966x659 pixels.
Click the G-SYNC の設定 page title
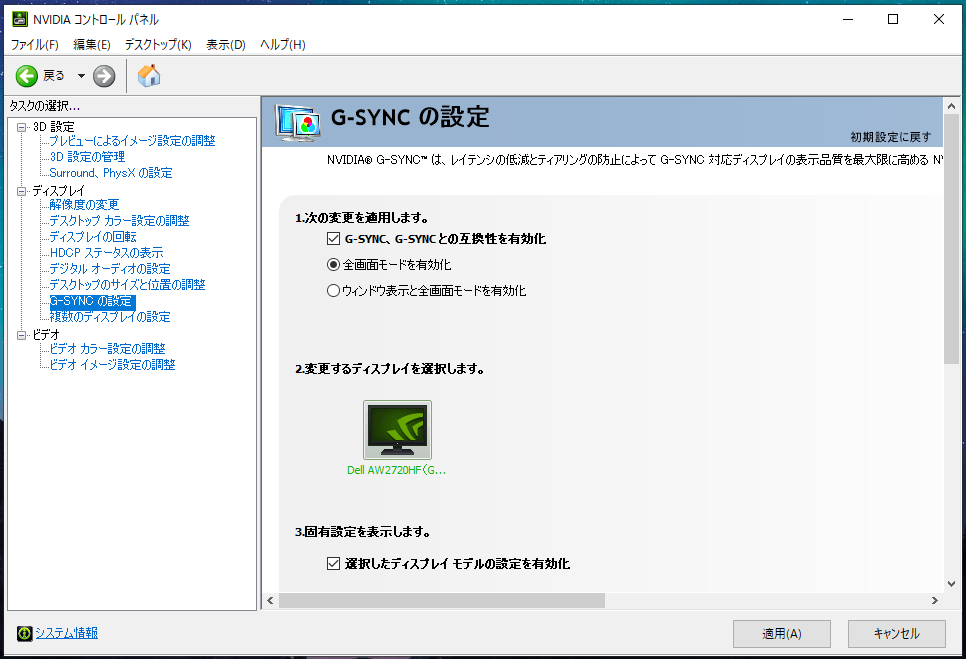tap(410, 117)
